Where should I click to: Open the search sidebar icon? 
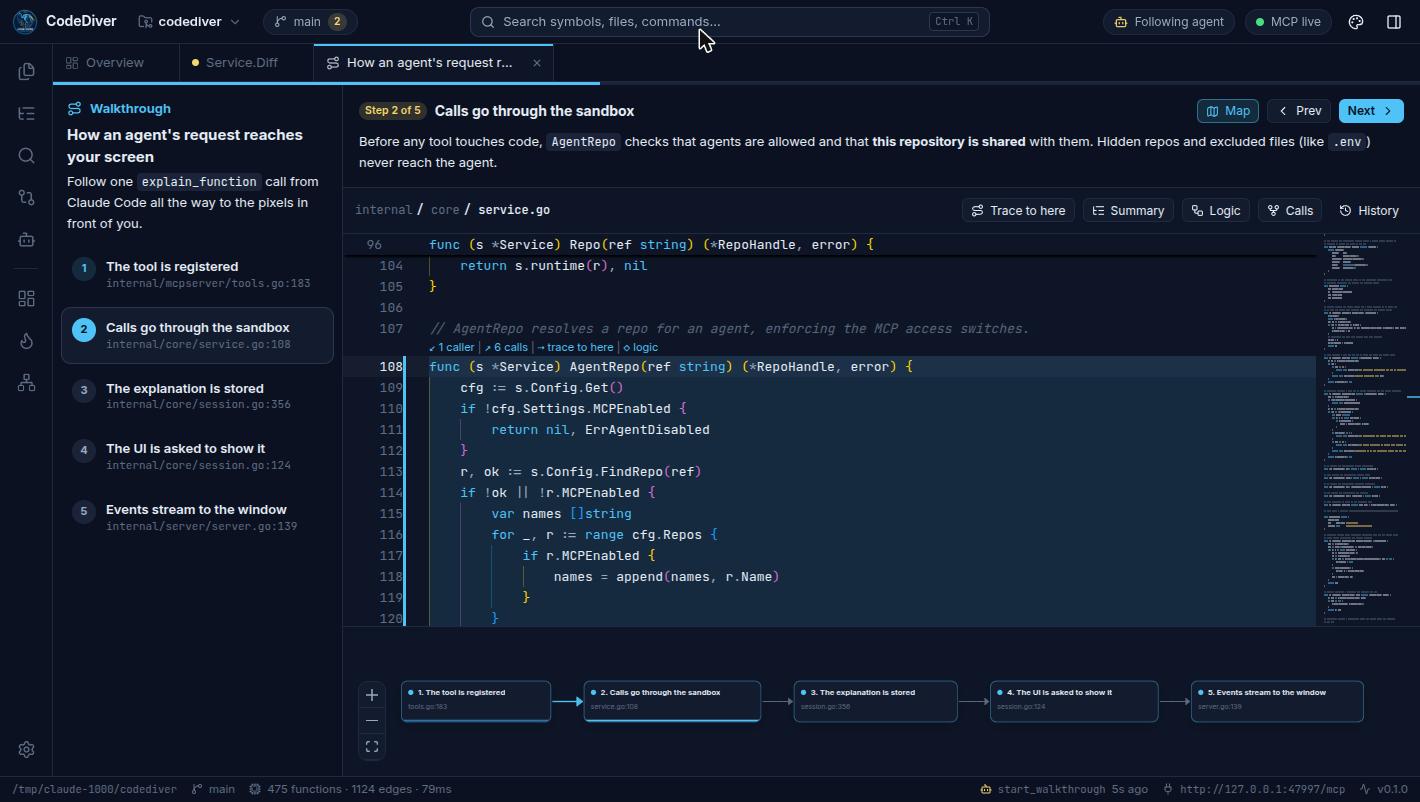coord(26,155)
